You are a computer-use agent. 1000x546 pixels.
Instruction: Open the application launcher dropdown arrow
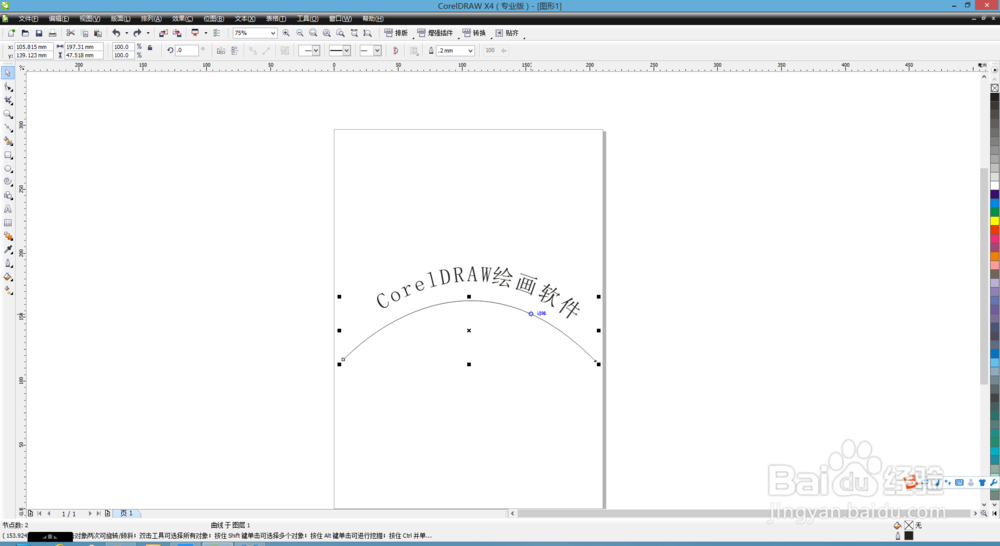pos(205,33)
